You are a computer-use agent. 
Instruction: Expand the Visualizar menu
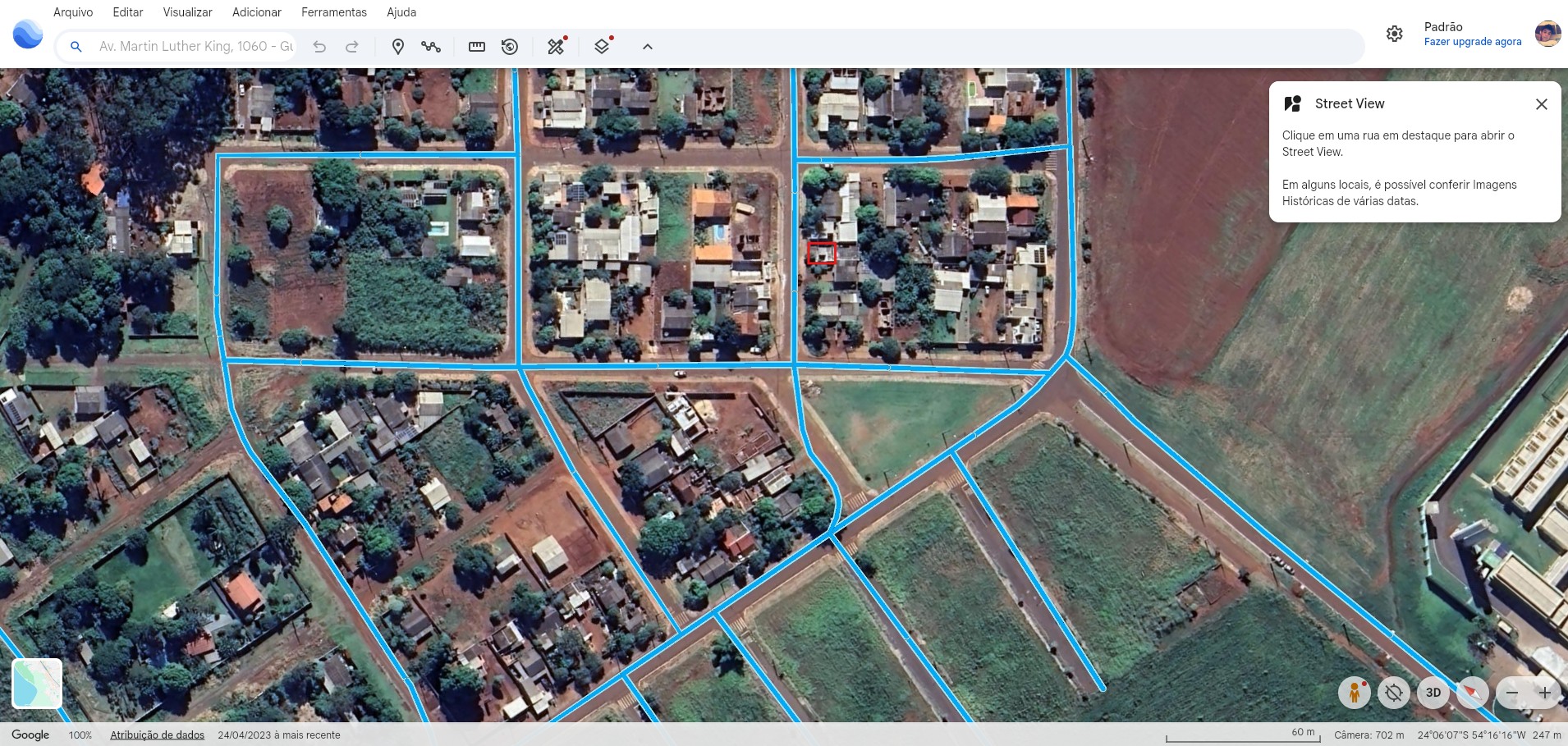[x=187, y=12]
